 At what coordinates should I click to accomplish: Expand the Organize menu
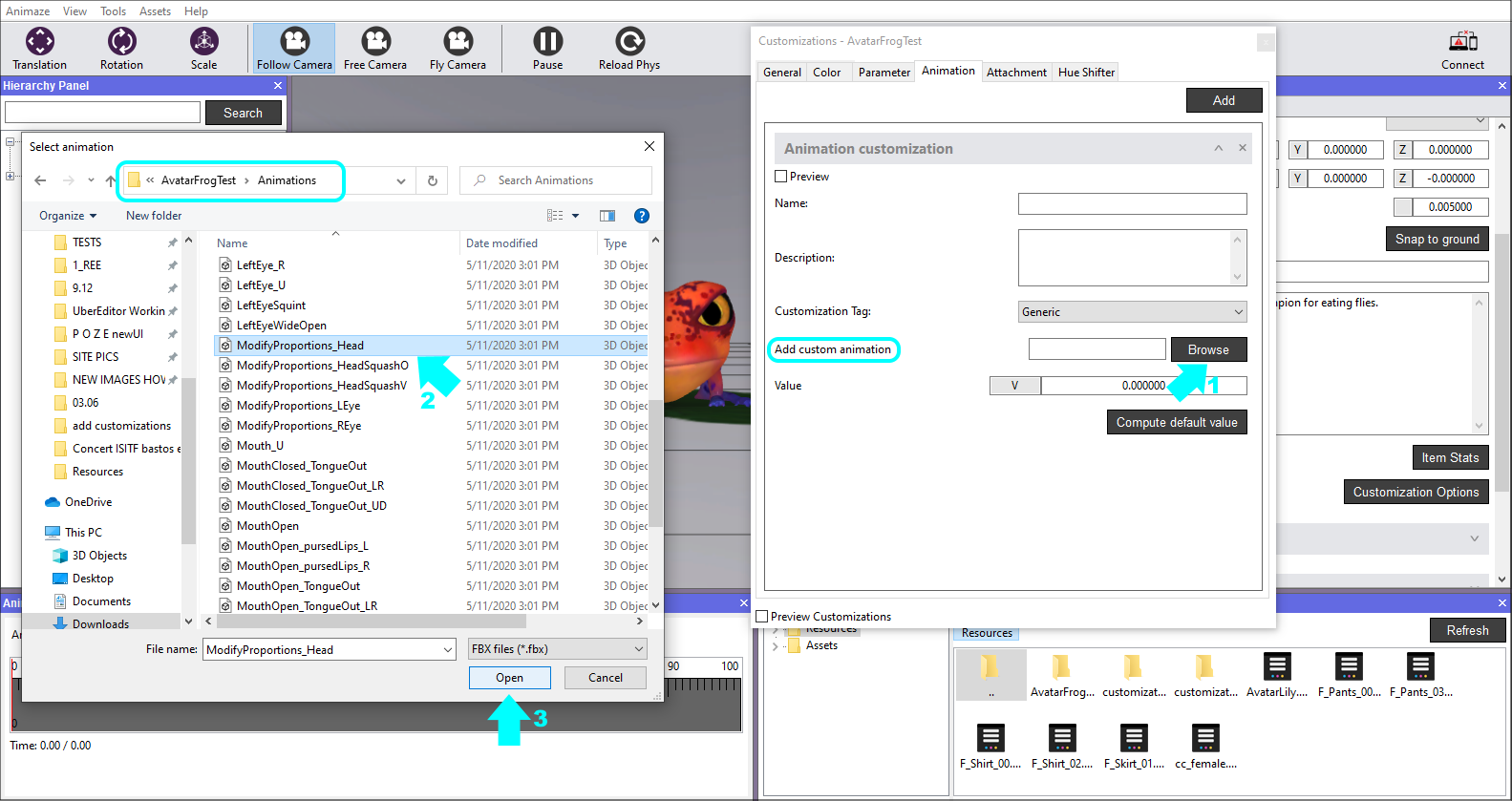click(68, 216)
